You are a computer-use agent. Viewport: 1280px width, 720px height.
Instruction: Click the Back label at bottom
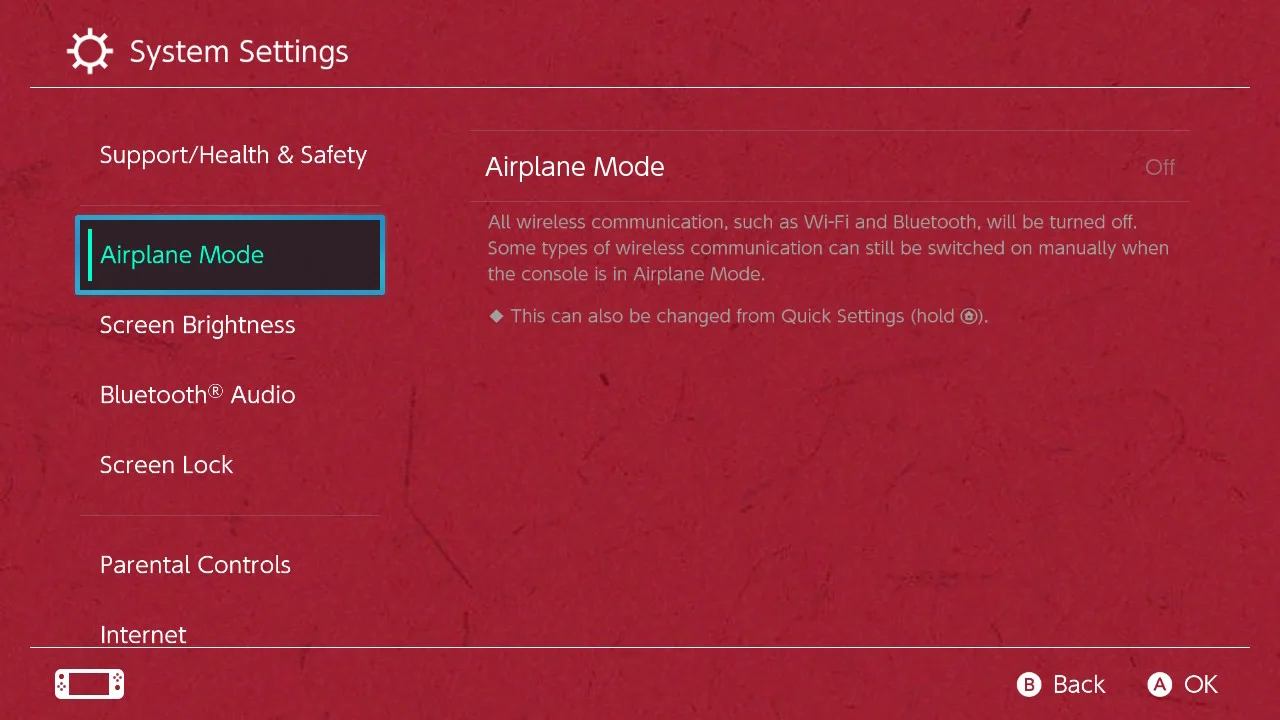click(x=1079, y=684)
